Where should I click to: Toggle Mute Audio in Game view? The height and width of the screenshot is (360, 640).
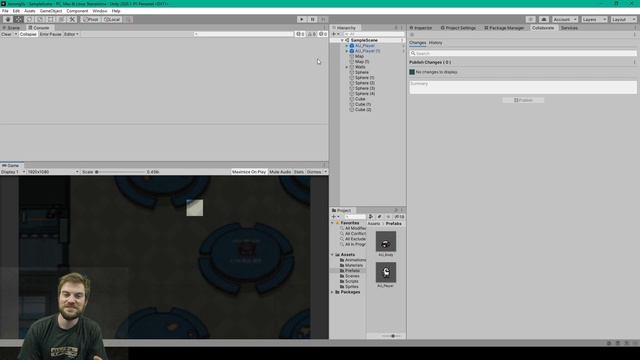[280, 172]
